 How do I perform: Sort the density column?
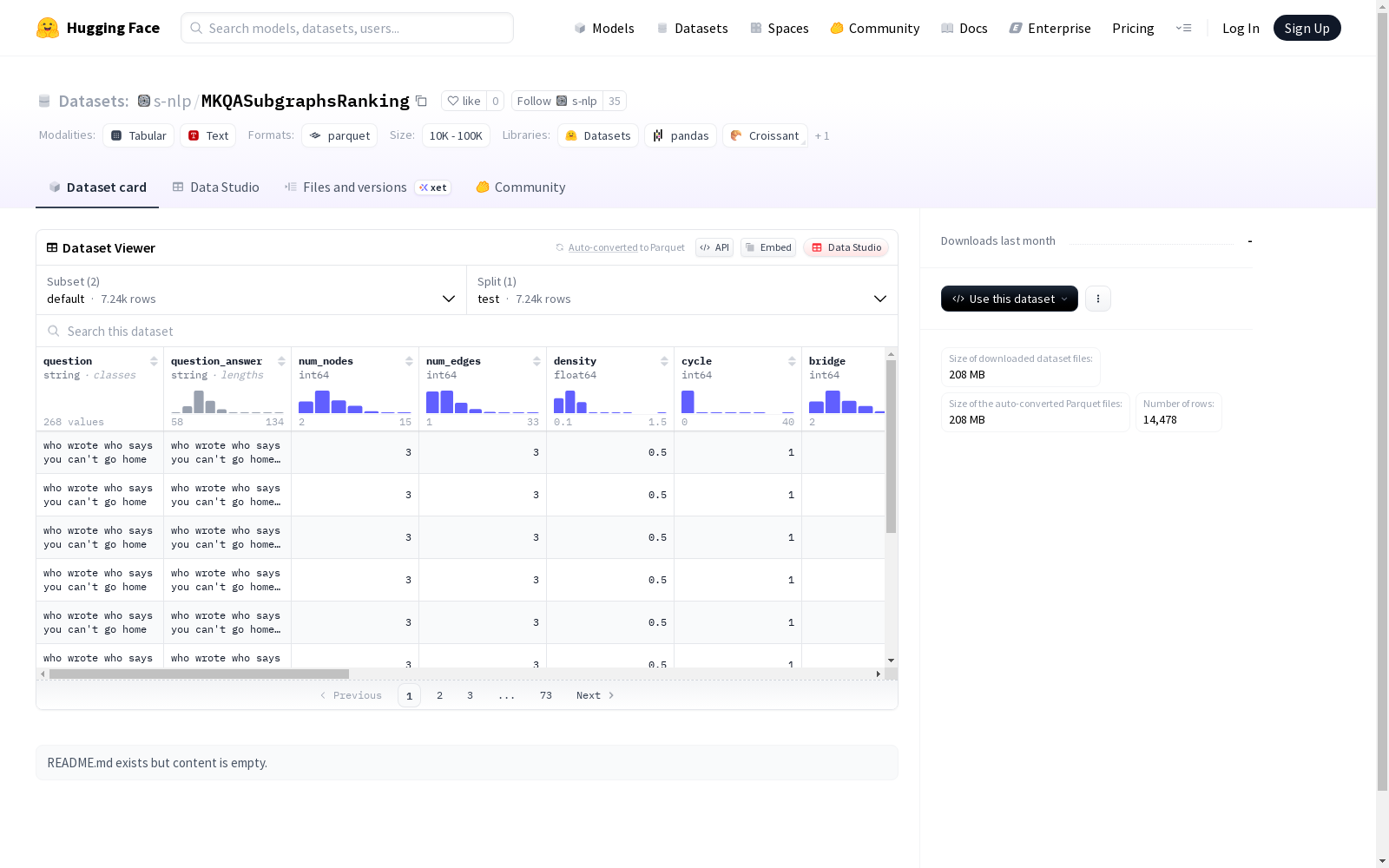point(664,361)
